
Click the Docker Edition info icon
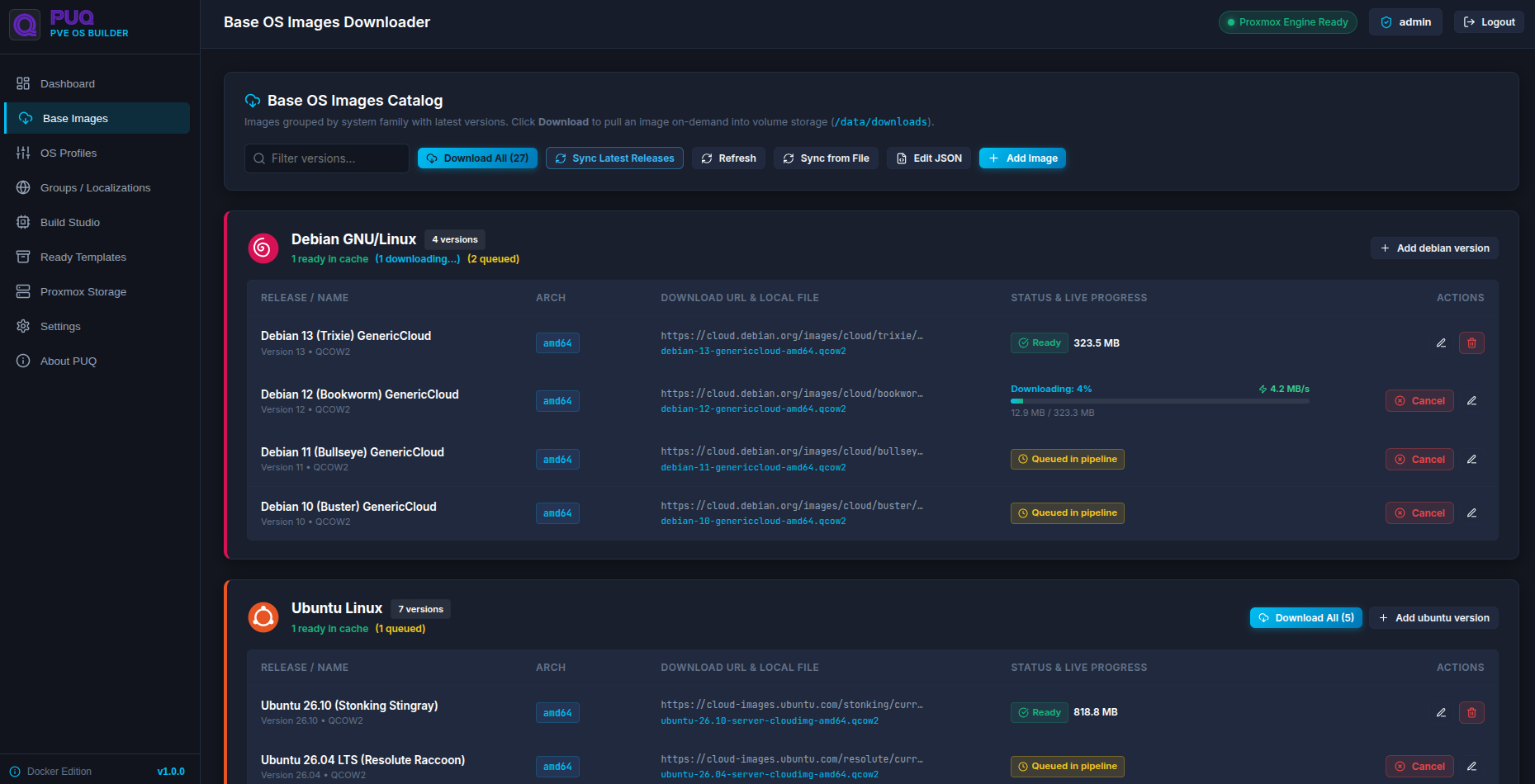coord(15,772)
